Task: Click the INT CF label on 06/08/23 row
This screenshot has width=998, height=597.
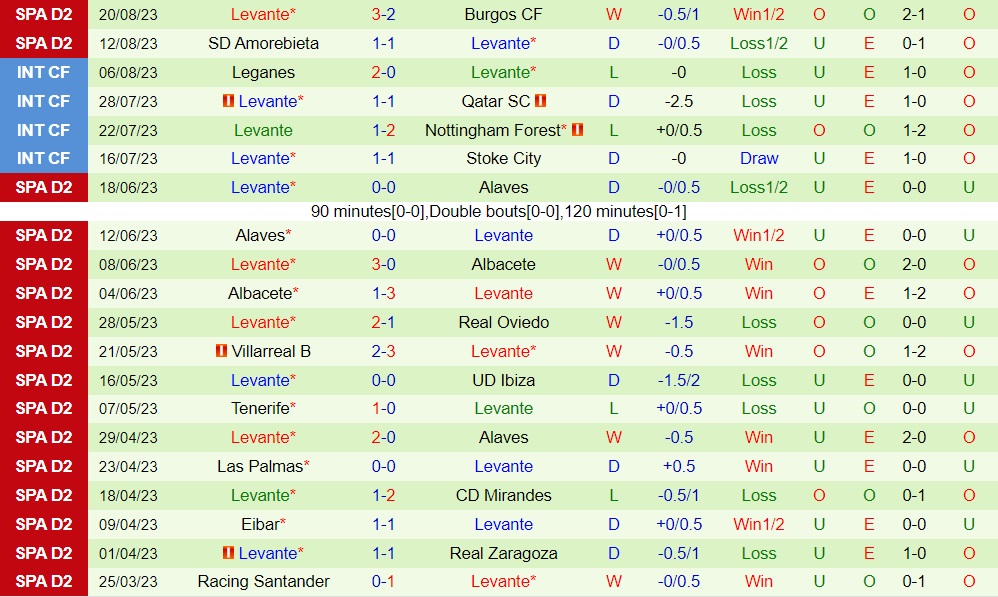Action: click(44, 72)
